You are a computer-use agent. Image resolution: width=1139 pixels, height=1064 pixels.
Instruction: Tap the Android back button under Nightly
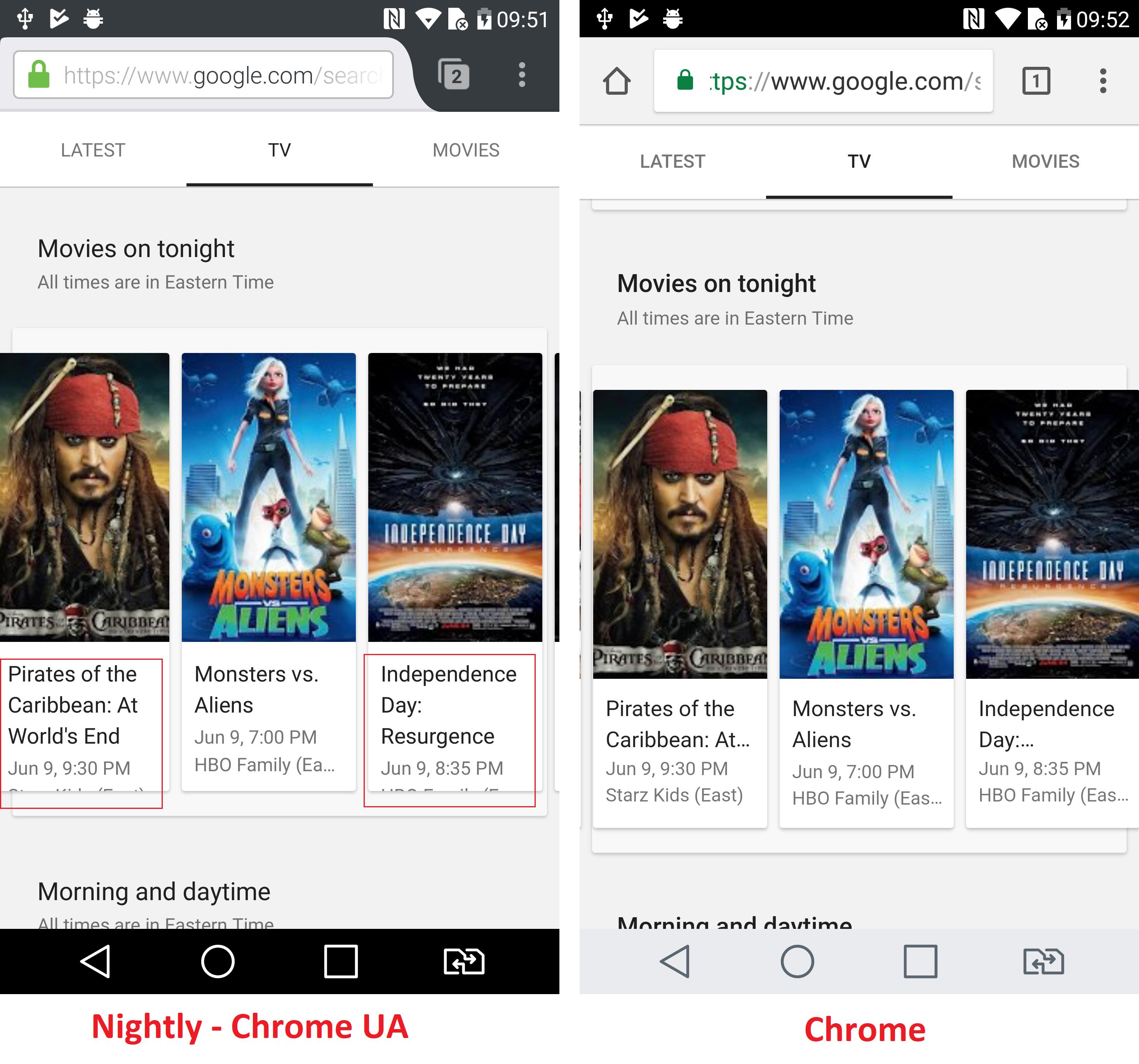95,961
